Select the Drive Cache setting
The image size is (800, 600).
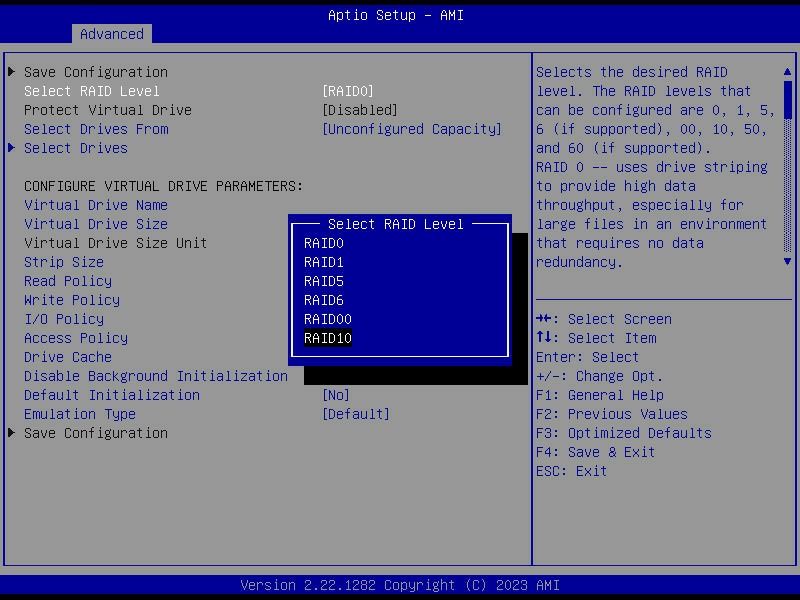point(68,357)
